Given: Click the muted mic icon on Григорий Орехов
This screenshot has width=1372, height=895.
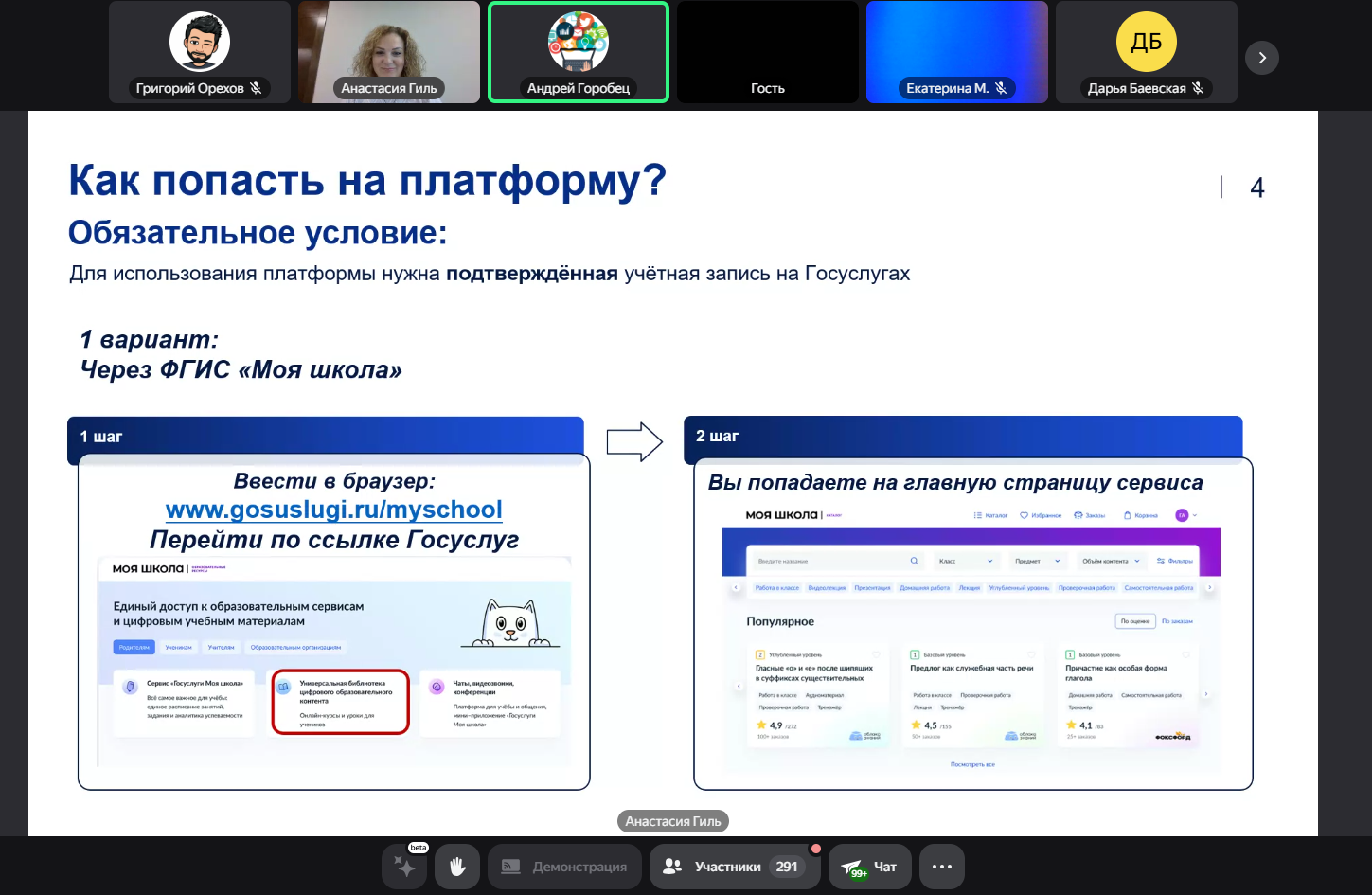Looking at the screenshot, I should point(256,88).
